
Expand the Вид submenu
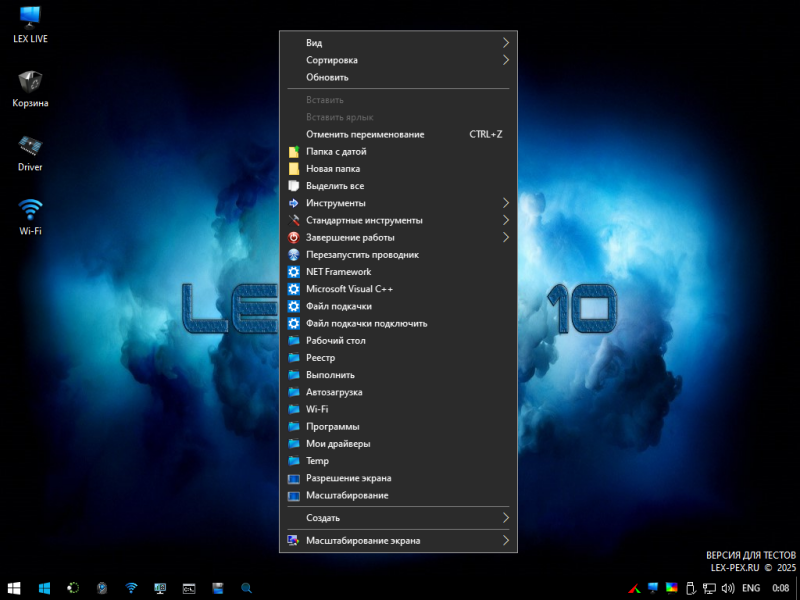click(398, 43)
